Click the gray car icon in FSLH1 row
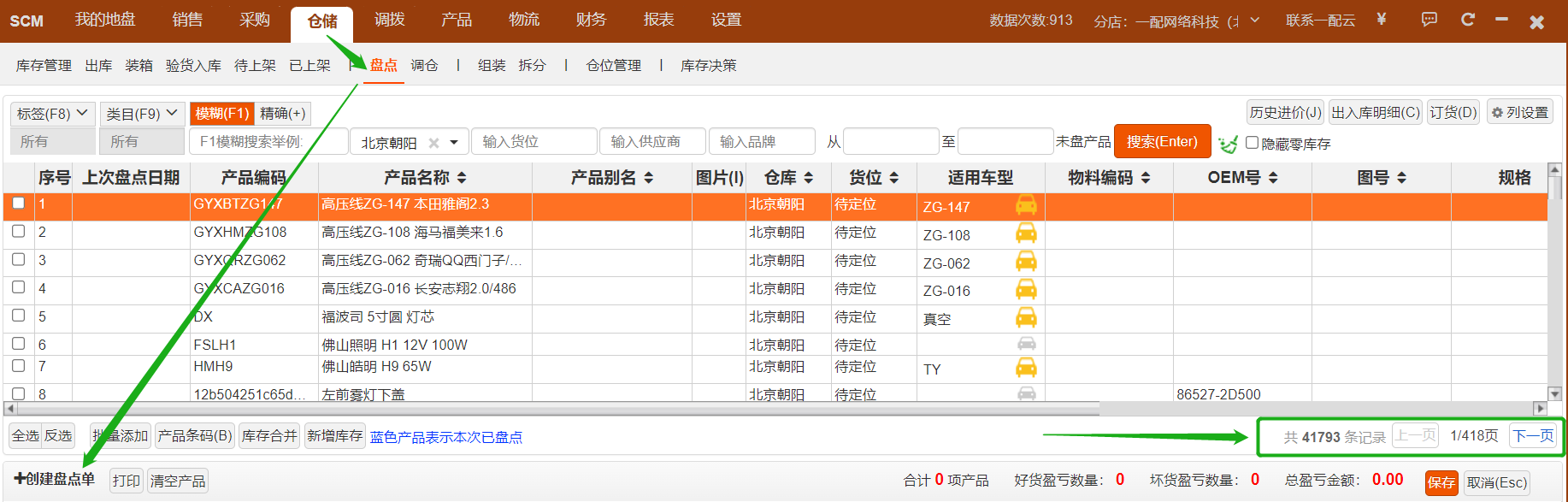Image resolution: width=1568 pixels, height=502 pixels. tap(1026, 344)
